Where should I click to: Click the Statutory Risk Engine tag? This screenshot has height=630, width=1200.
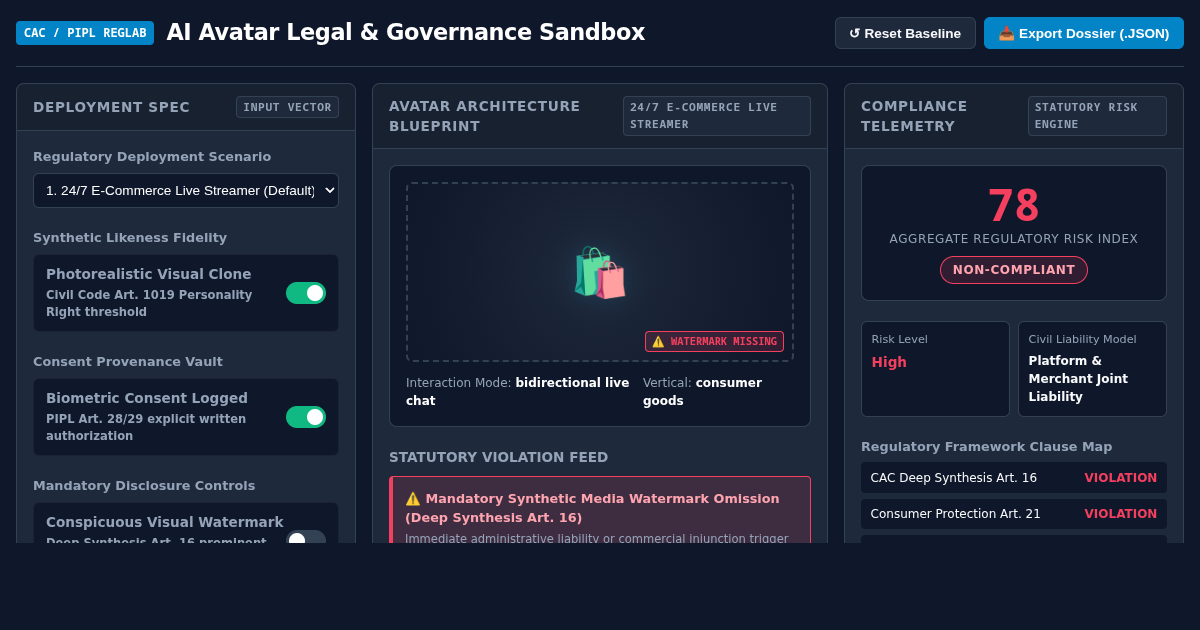coord(1097,116)
